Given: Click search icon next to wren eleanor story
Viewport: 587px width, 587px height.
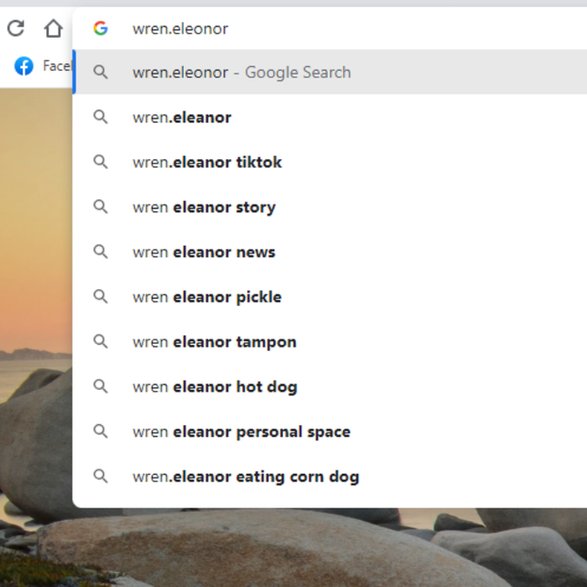Looking at the screenshot, I should click(100, 207).
